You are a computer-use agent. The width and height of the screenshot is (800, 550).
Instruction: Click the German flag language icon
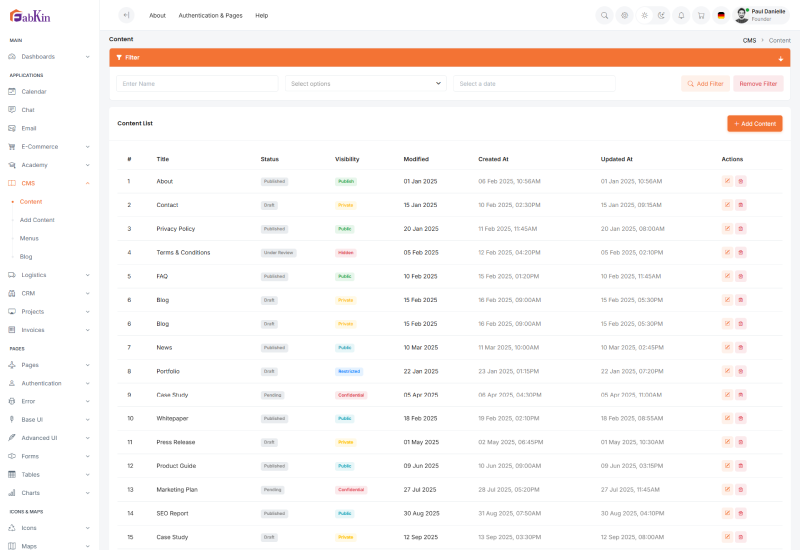pos(721,15)
